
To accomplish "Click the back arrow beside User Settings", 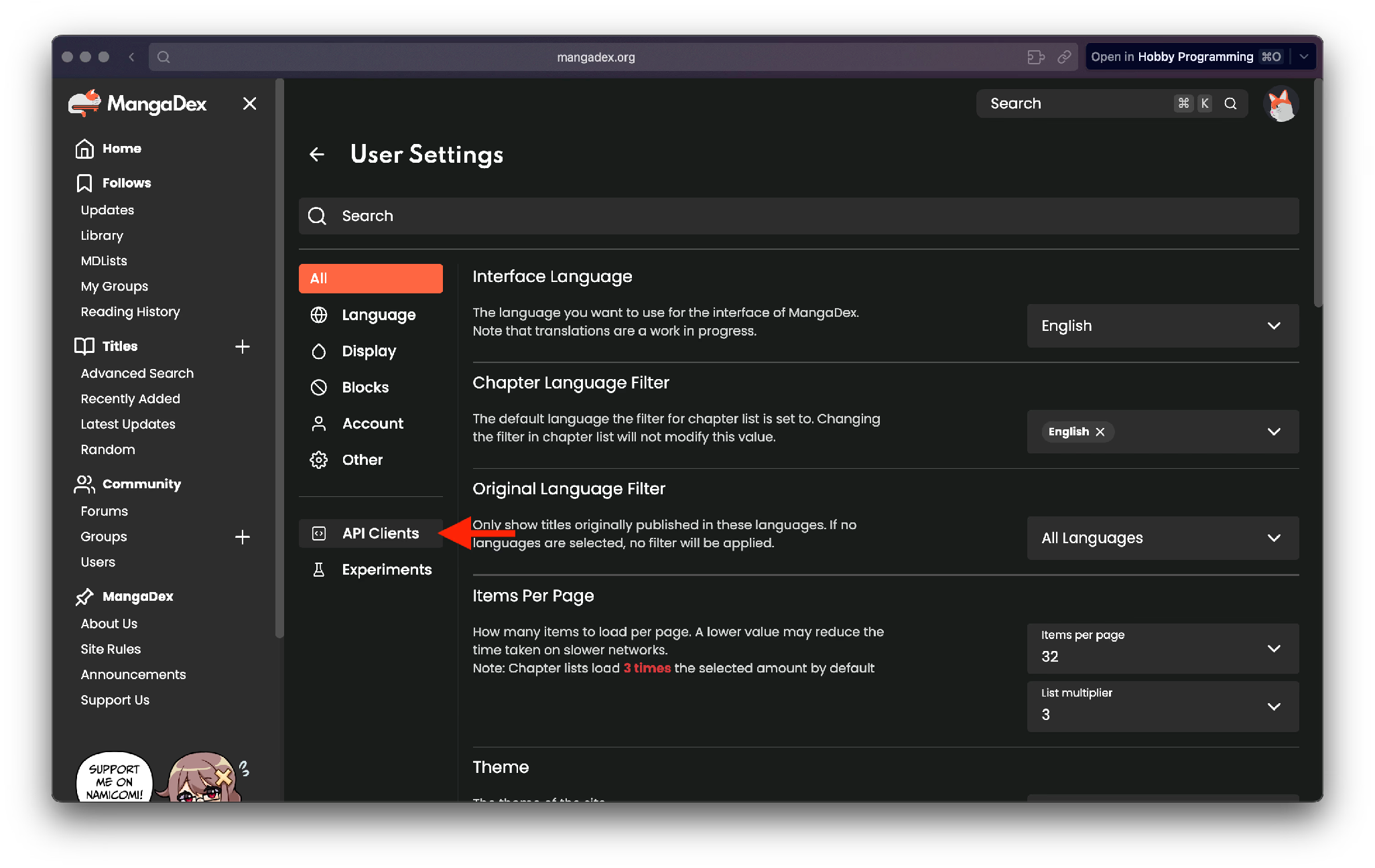I will (317, 155).
